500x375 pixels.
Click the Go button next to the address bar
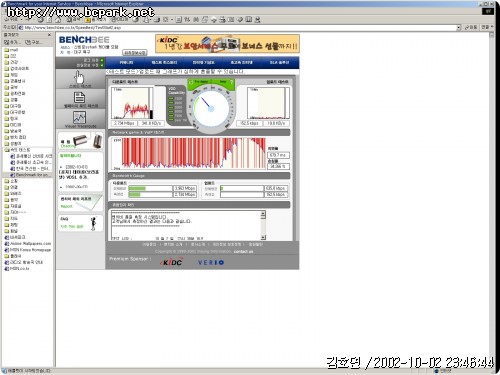tap(471, 27)
